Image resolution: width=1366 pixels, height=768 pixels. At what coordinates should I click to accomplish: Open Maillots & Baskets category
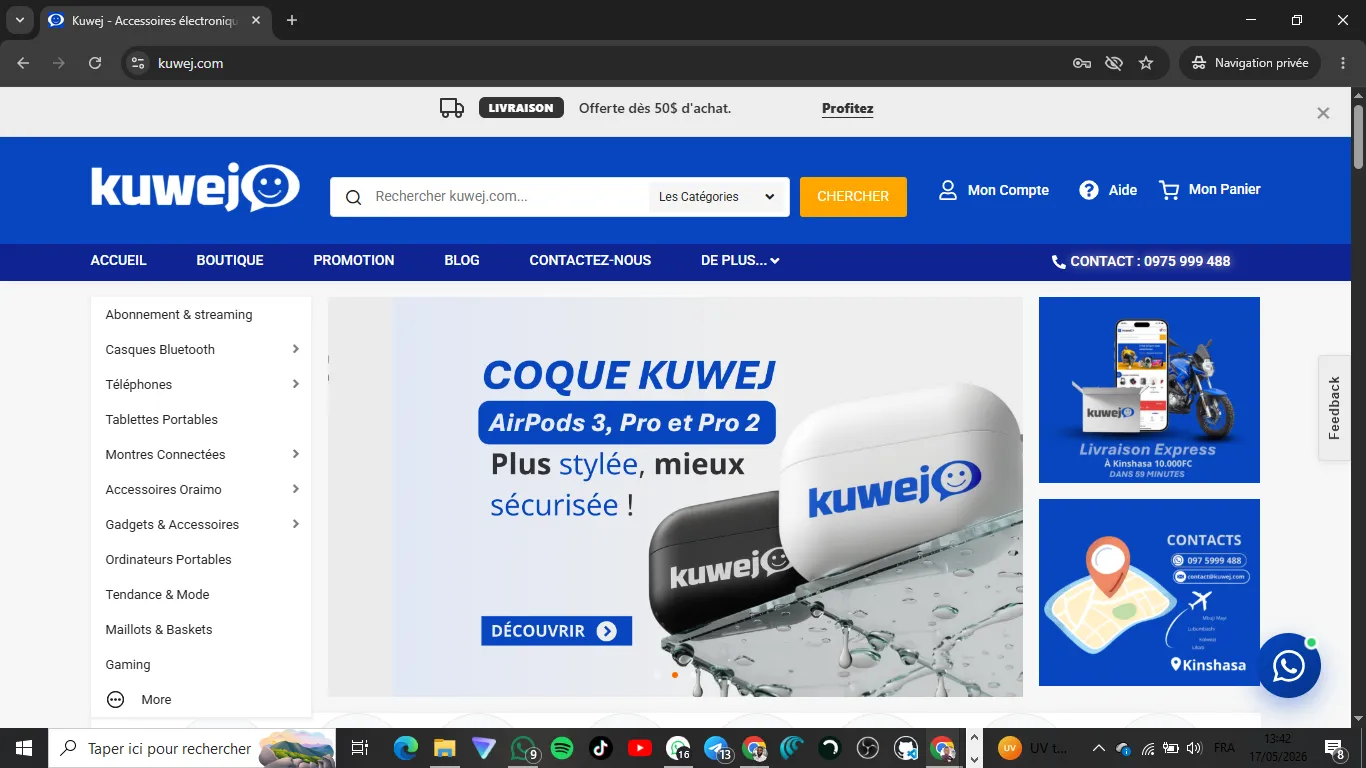tap(159, 630)
